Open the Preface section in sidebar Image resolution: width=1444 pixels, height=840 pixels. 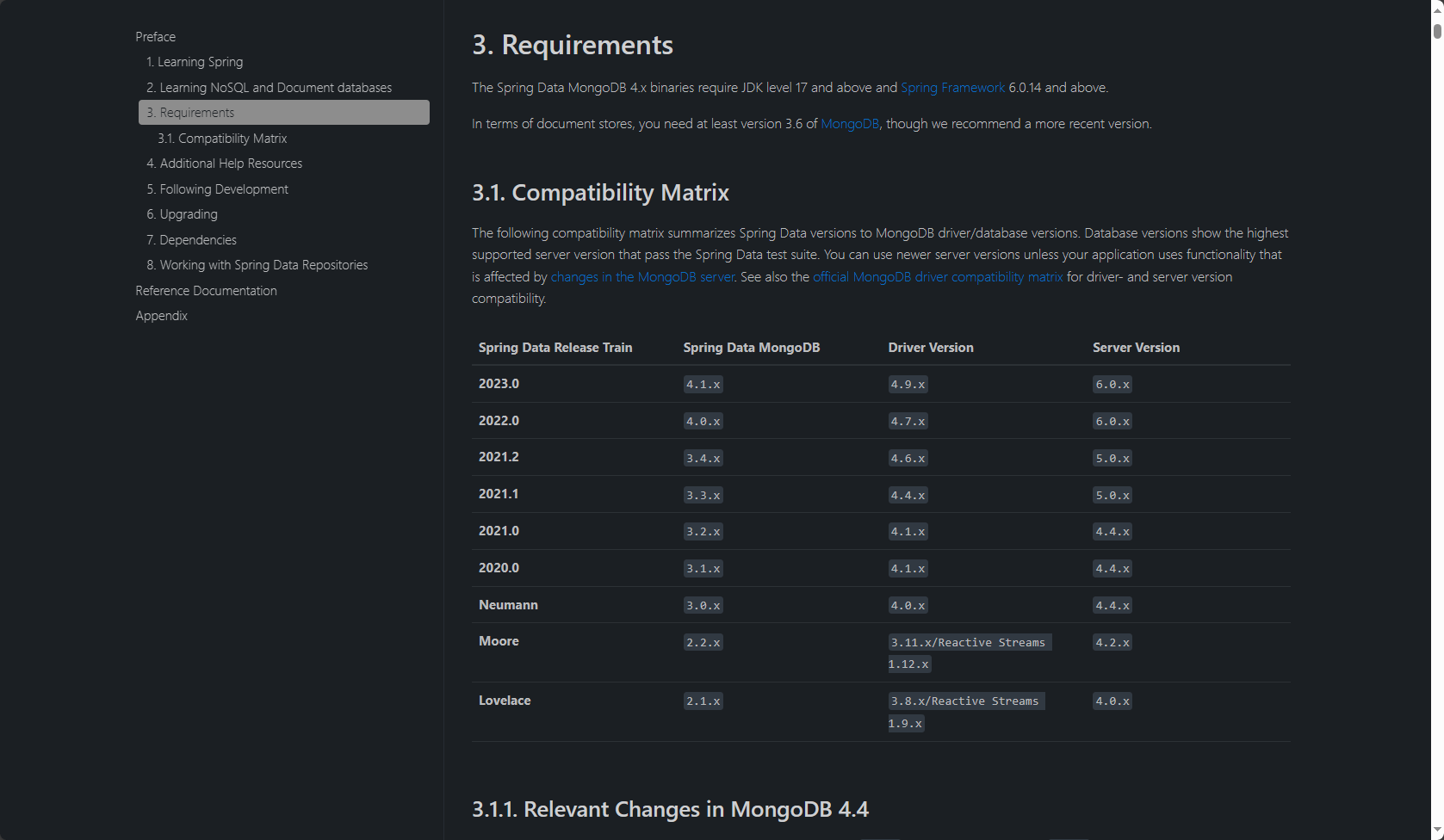coord(155,37)
